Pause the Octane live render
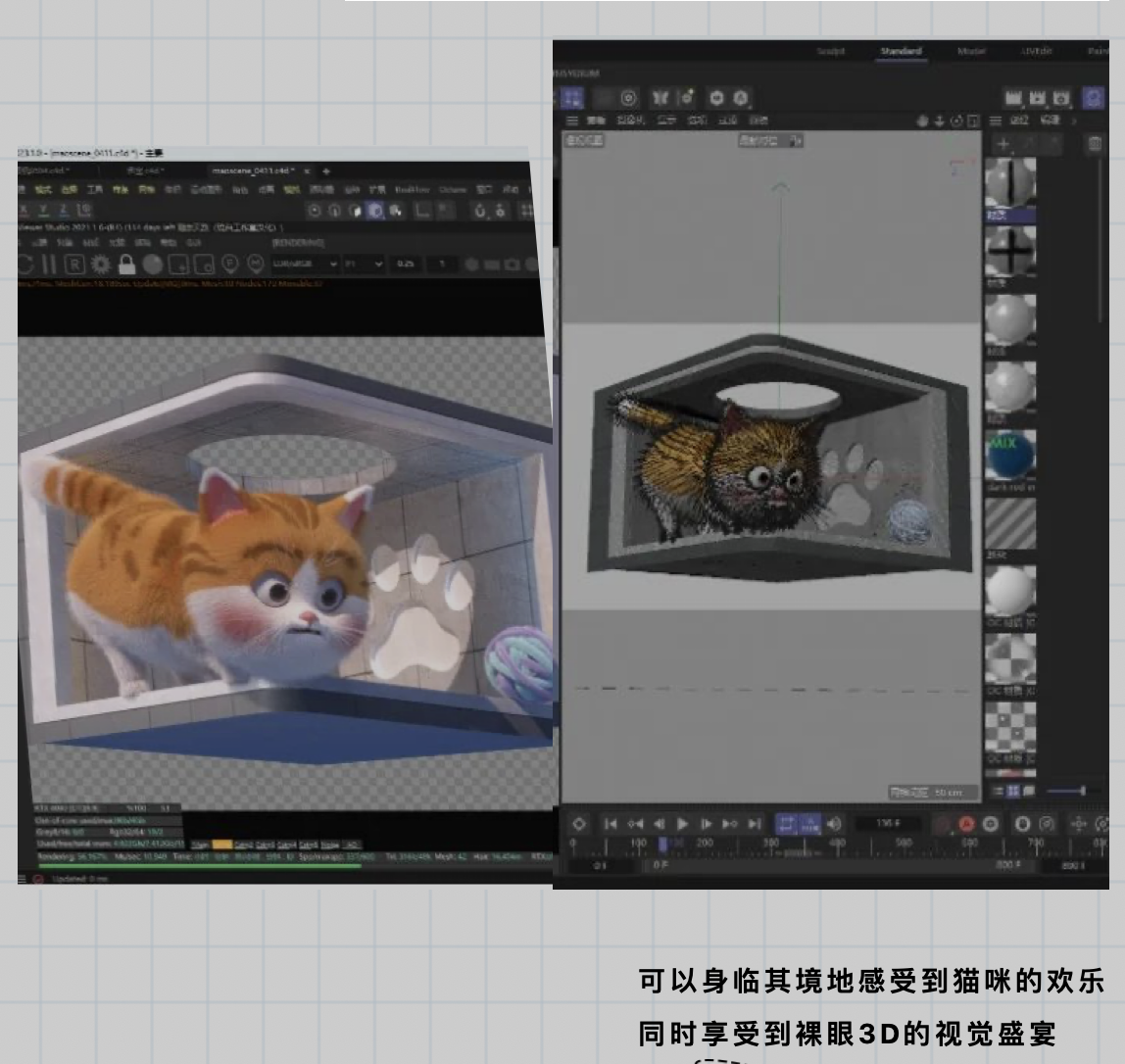 [49, 264]
